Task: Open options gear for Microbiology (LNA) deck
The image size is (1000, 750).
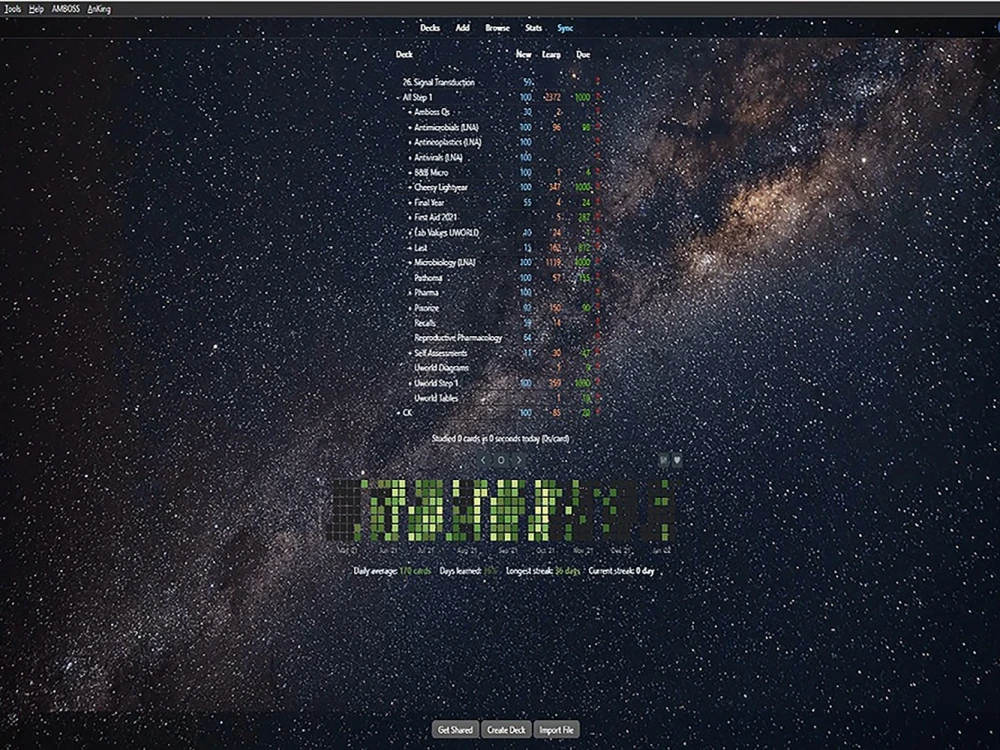Action: pyautogui.click(x=598, y=263)
